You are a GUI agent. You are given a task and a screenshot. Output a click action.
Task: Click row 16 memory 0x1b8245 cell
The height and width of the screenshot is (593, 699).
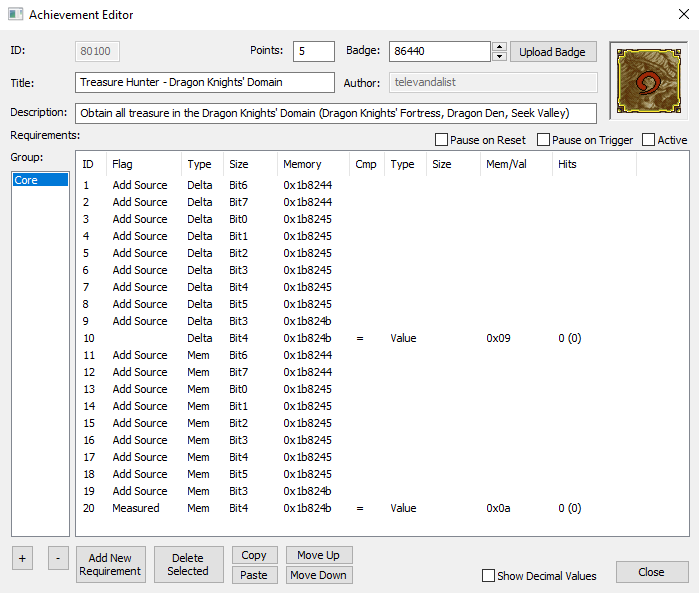308,440
